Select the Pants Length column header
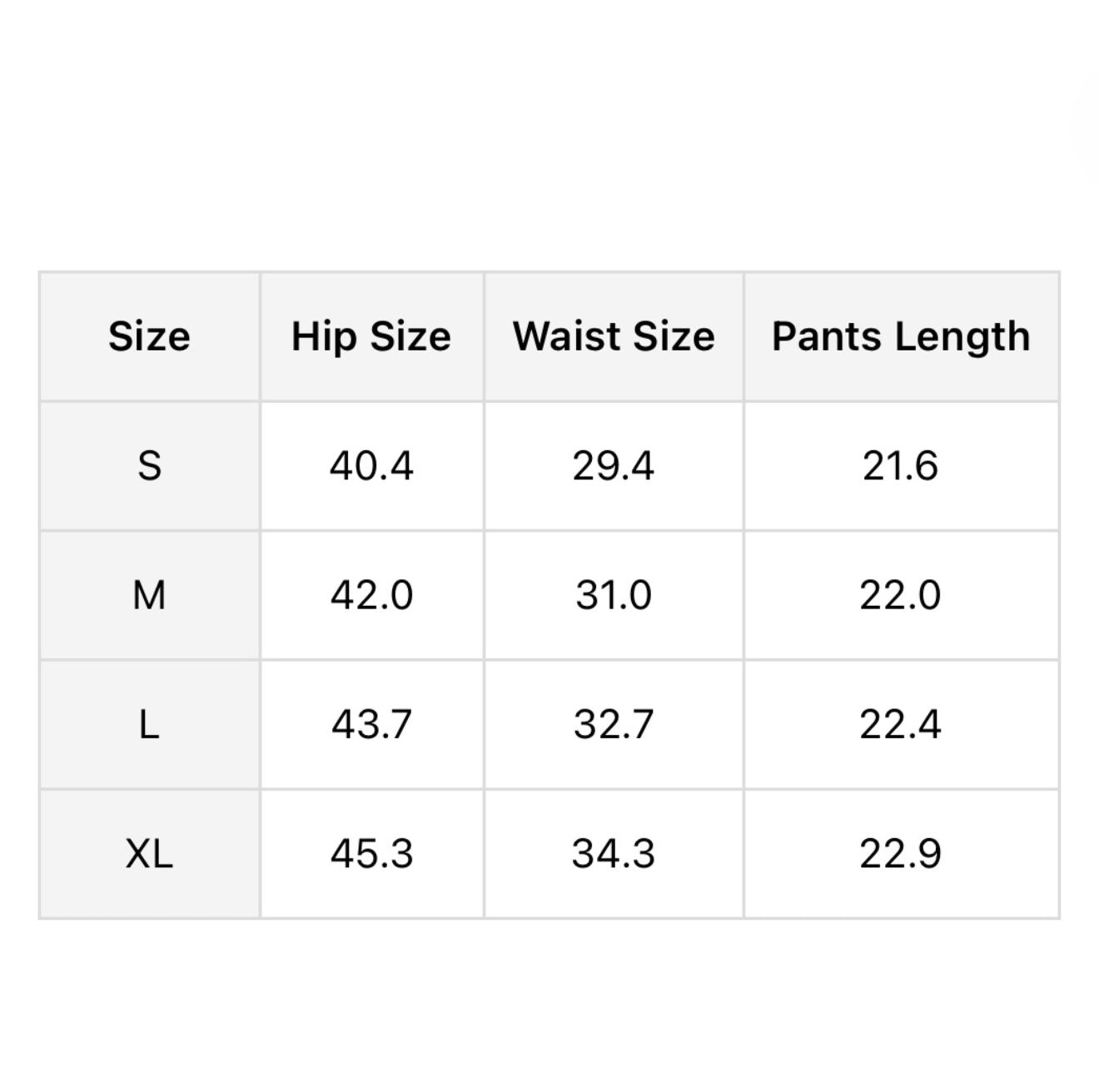The width and height of the screenshot is (1099, 1092). (901, 336)
